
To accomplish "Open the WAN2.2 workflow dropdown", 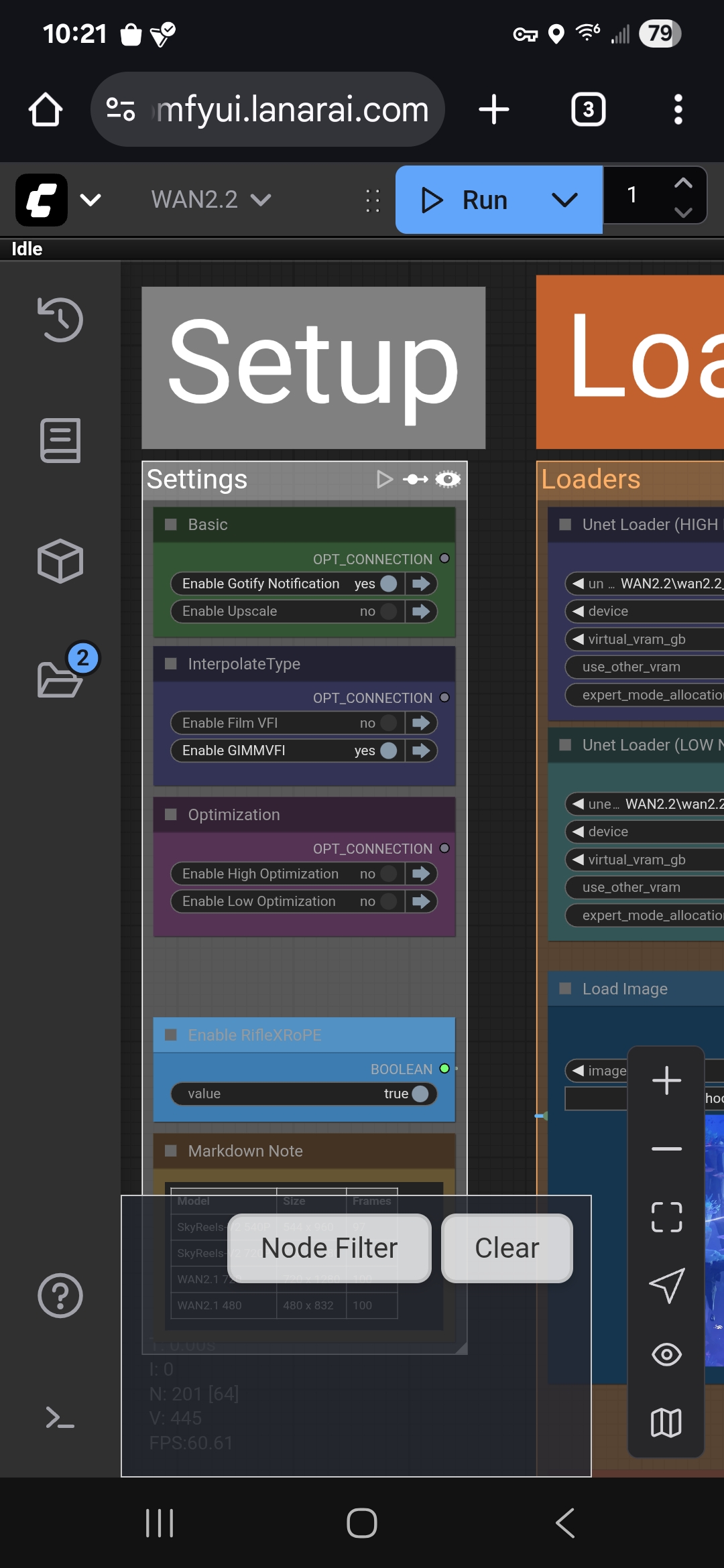I will tap(210, 200).
